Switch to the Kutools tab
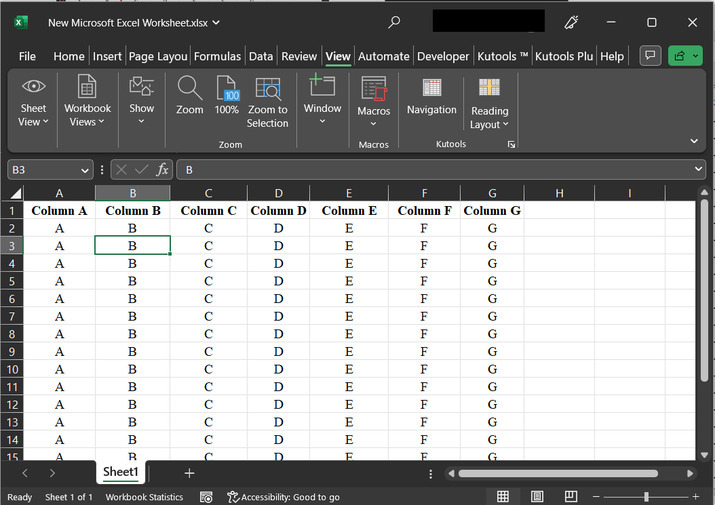The height and width of the screenshot is (505, 715). coord(503,56)
